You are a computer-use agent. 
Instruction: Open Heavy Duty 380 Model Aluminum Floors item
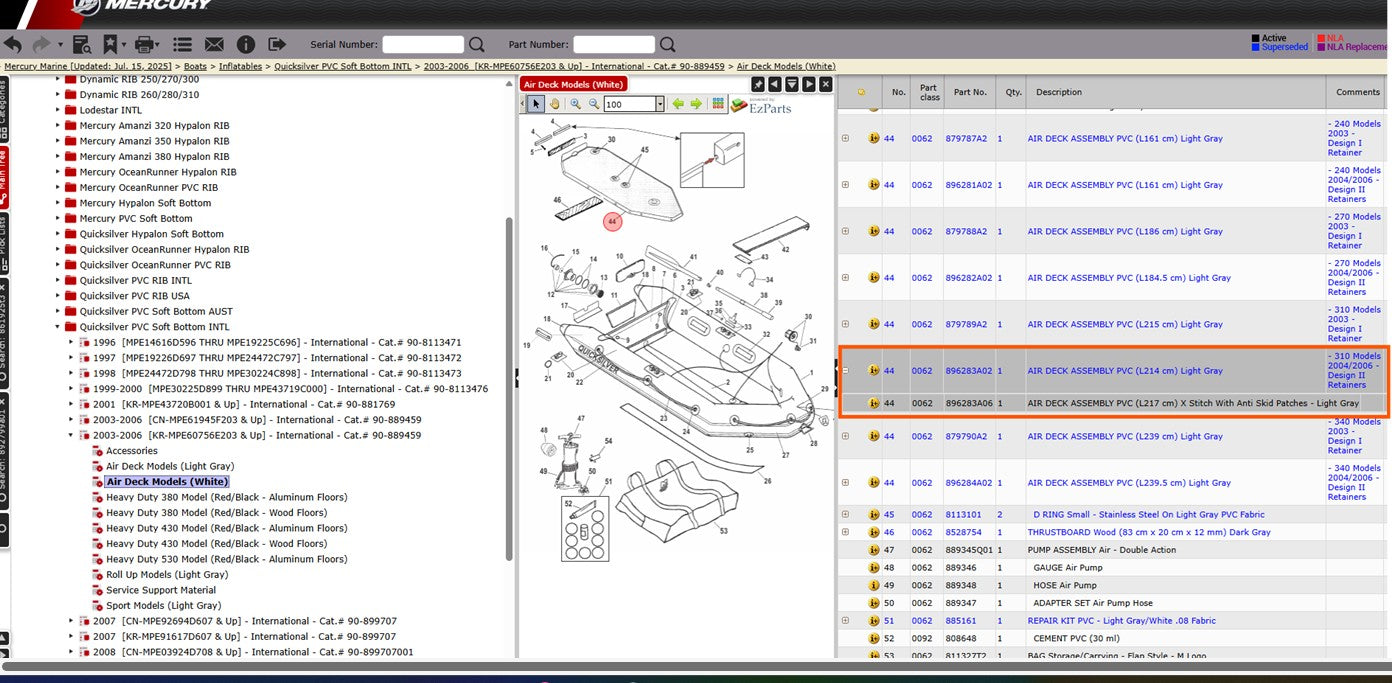(227, 497)
